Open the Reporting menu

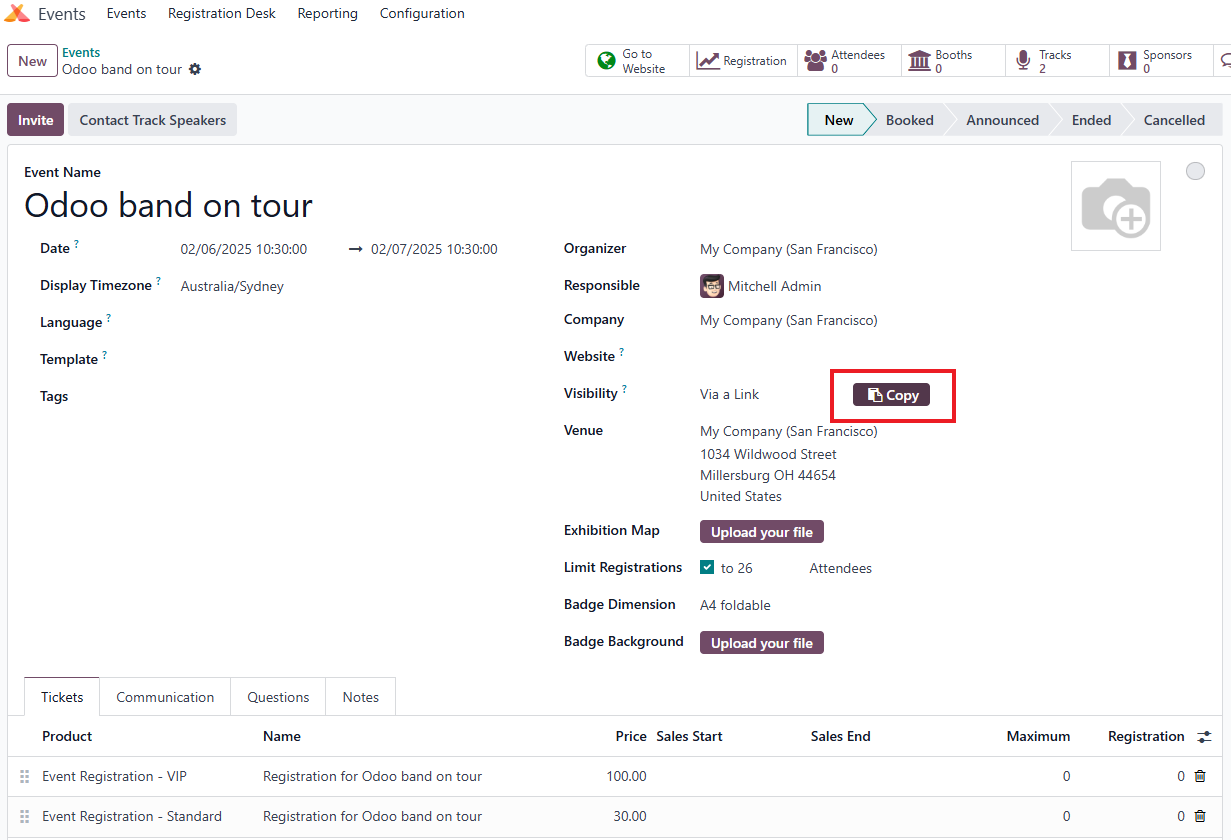point(328,14)
